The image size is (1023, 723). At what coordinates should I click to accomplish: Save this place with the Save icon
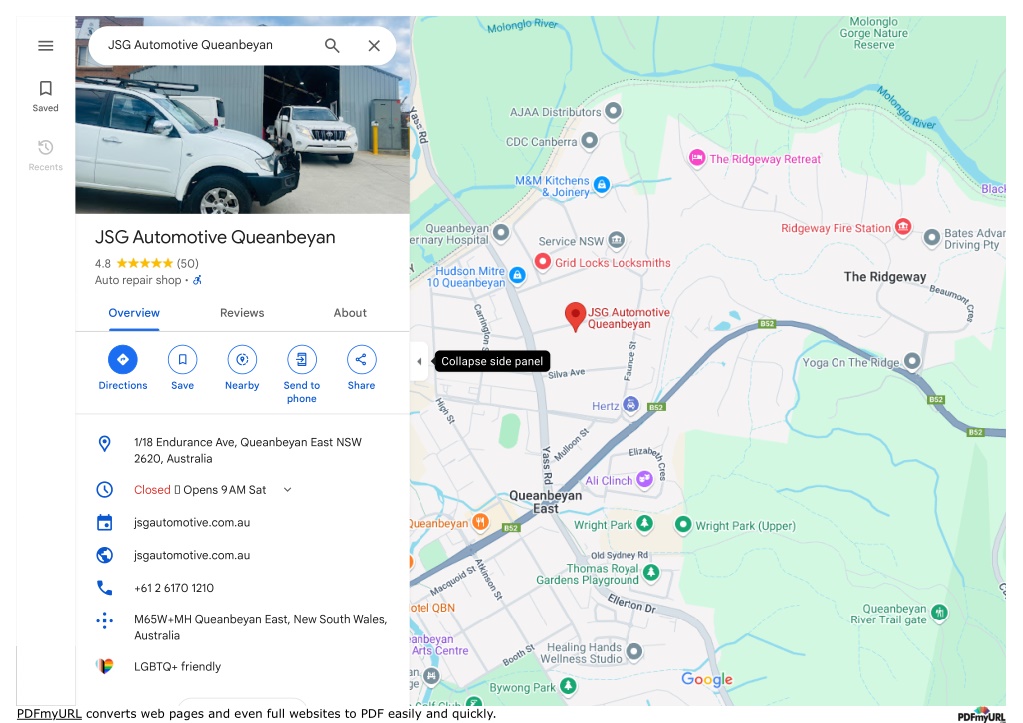(183, 369)
